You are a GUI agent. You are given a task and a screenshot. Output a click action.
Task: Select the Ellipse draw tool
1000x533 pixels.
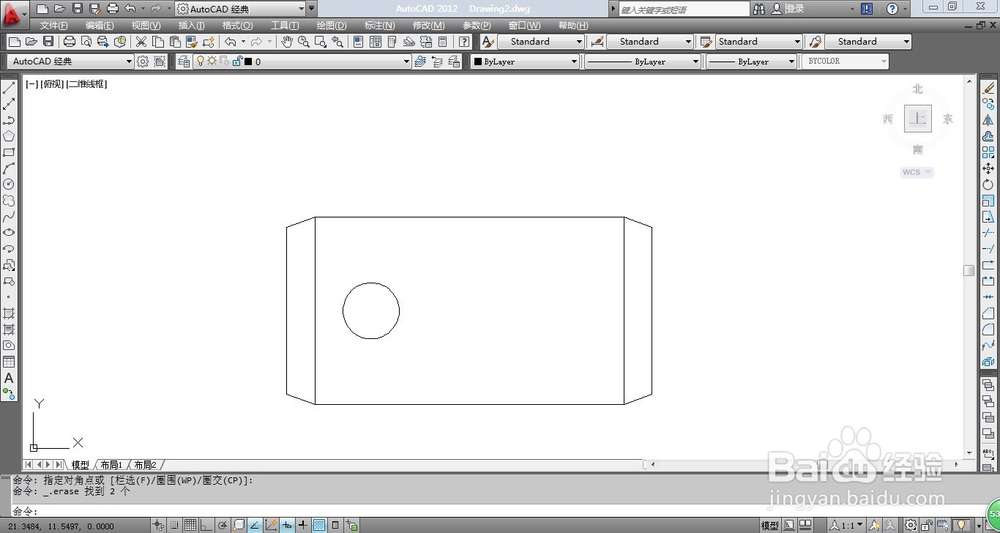9,233
